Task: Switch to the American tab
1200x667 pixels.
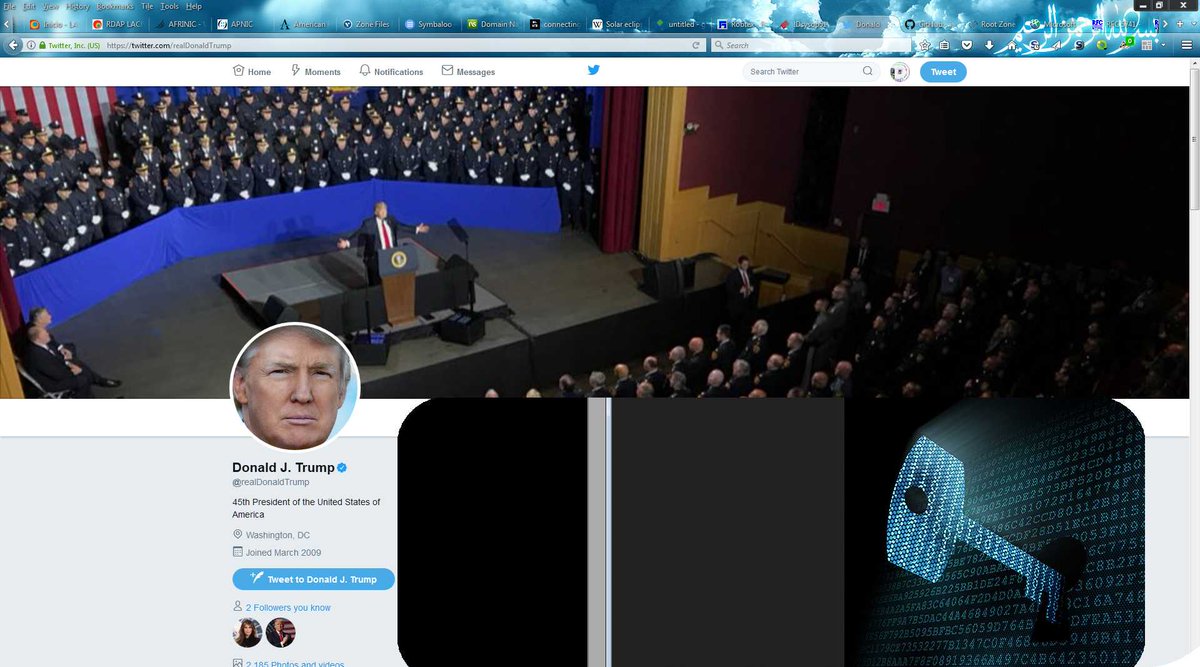Action: pyautogui.click(x=303, y=23)
